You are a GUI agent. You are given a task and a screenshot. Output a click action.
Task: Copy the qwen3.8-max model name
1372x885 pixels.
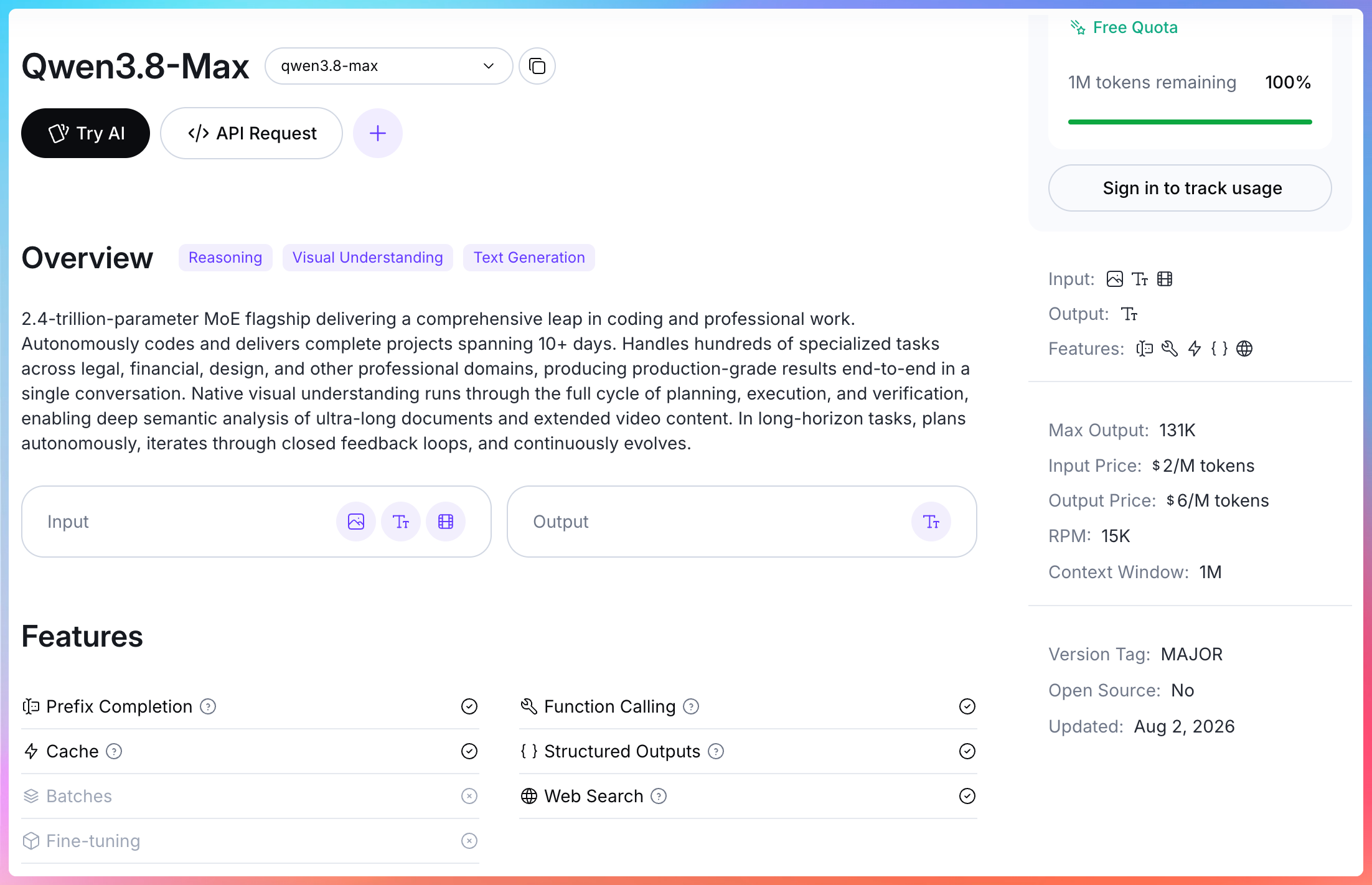click(537, 66)
